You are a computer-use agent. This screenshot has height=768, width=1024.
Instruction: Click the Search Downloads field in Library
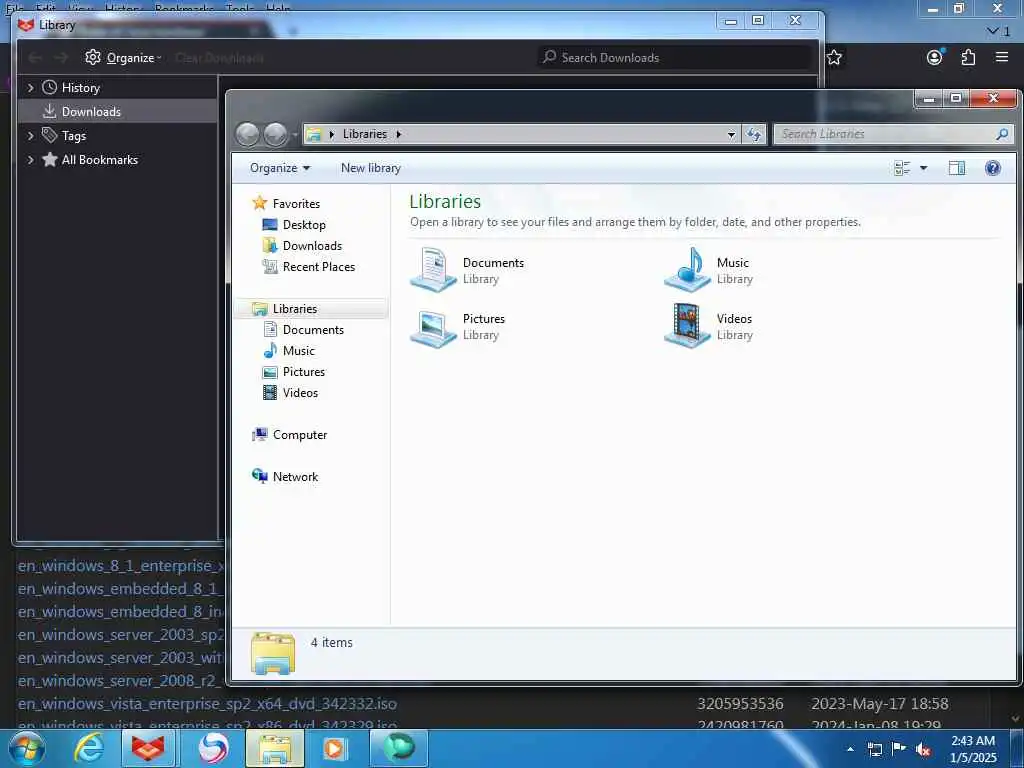[x=675, y=57]
